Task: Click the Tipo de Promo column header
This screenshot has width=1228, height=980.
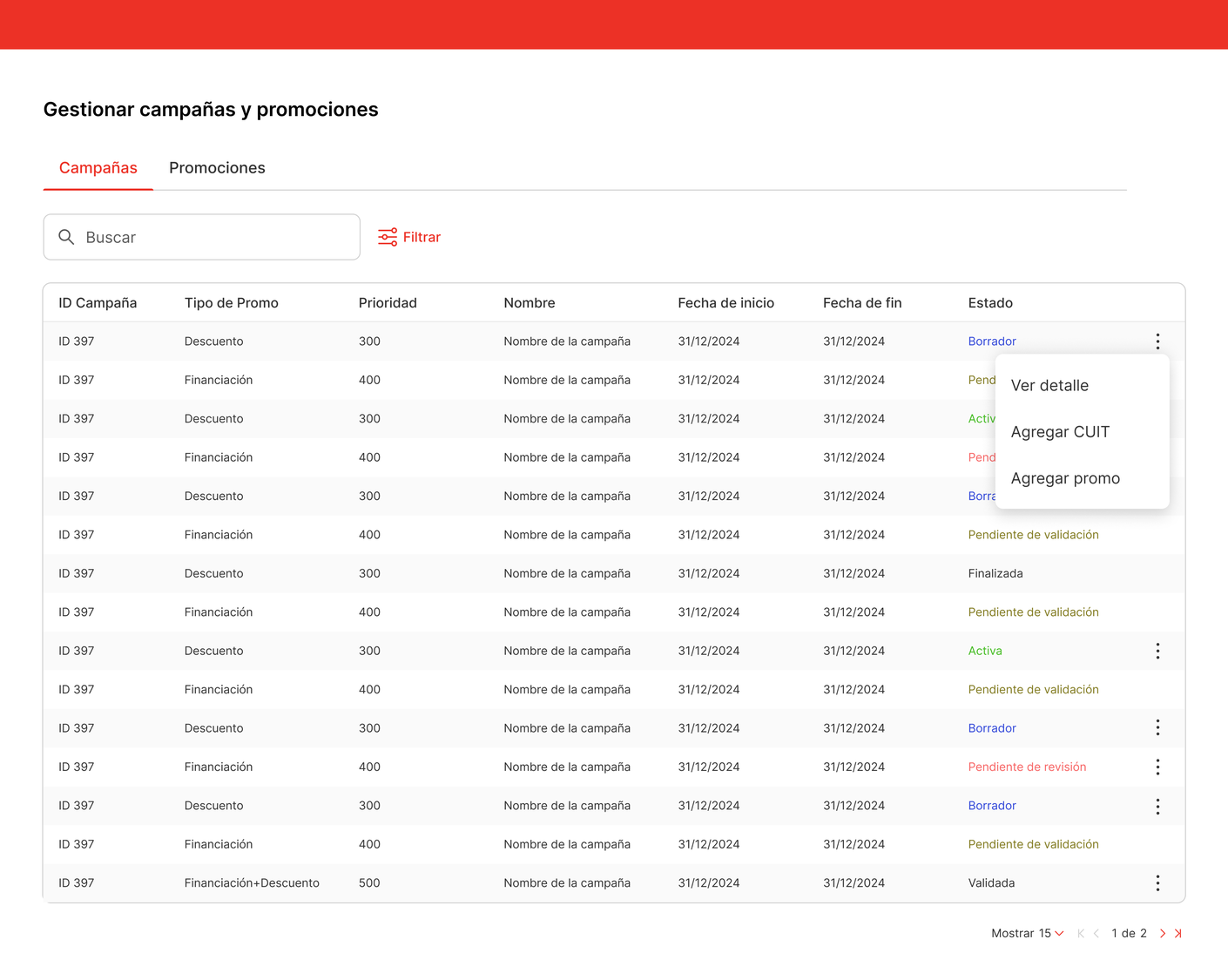Action: (x=232, y=303)
